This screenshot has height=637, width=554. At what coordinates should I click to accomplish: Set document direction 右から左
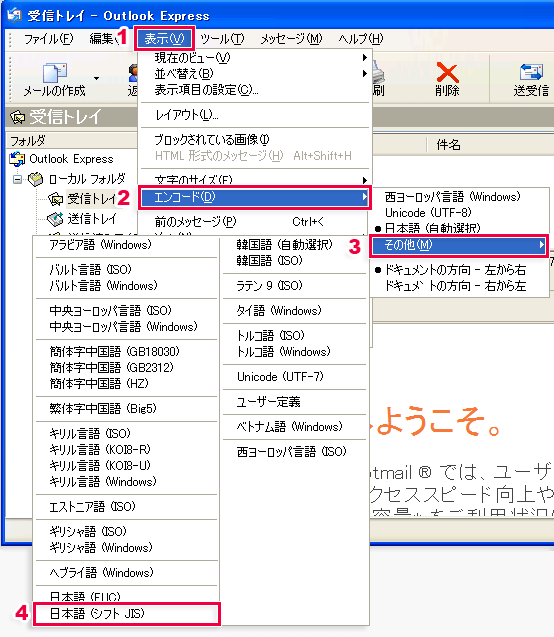click(459, 286)
